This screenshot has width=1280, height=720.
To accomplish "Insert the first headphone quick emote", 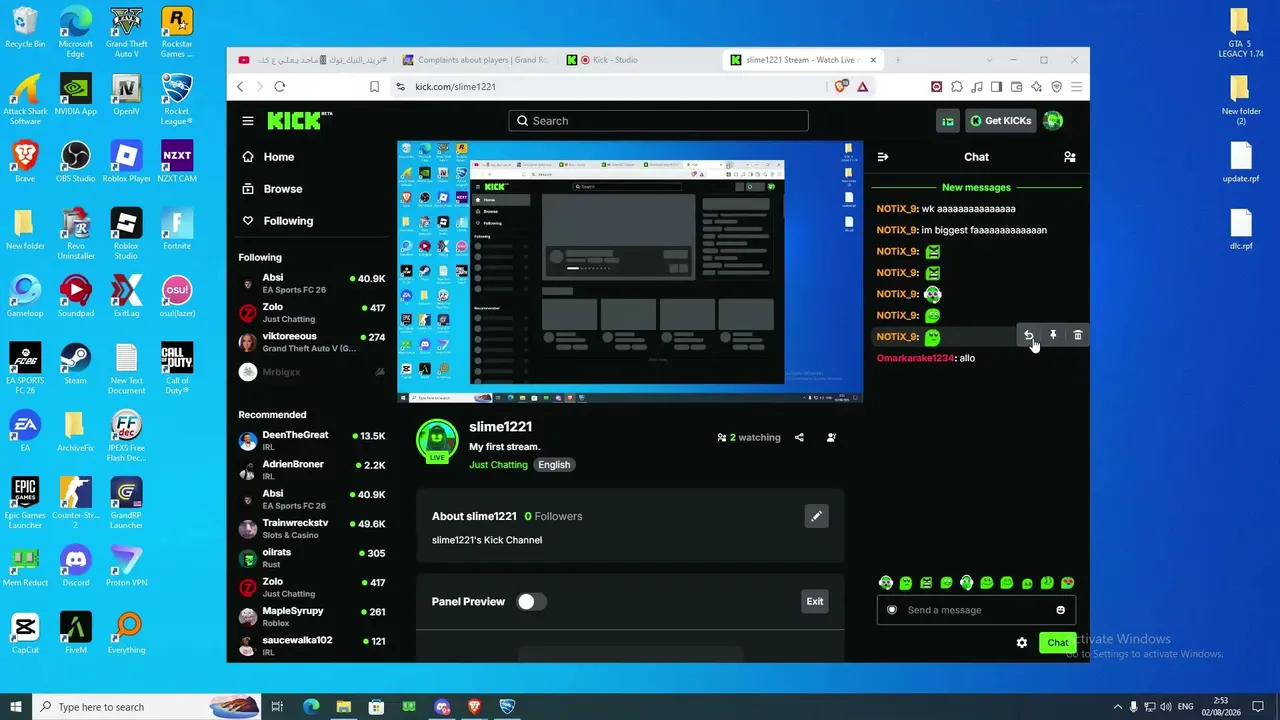I will click(x=885, y=583).
